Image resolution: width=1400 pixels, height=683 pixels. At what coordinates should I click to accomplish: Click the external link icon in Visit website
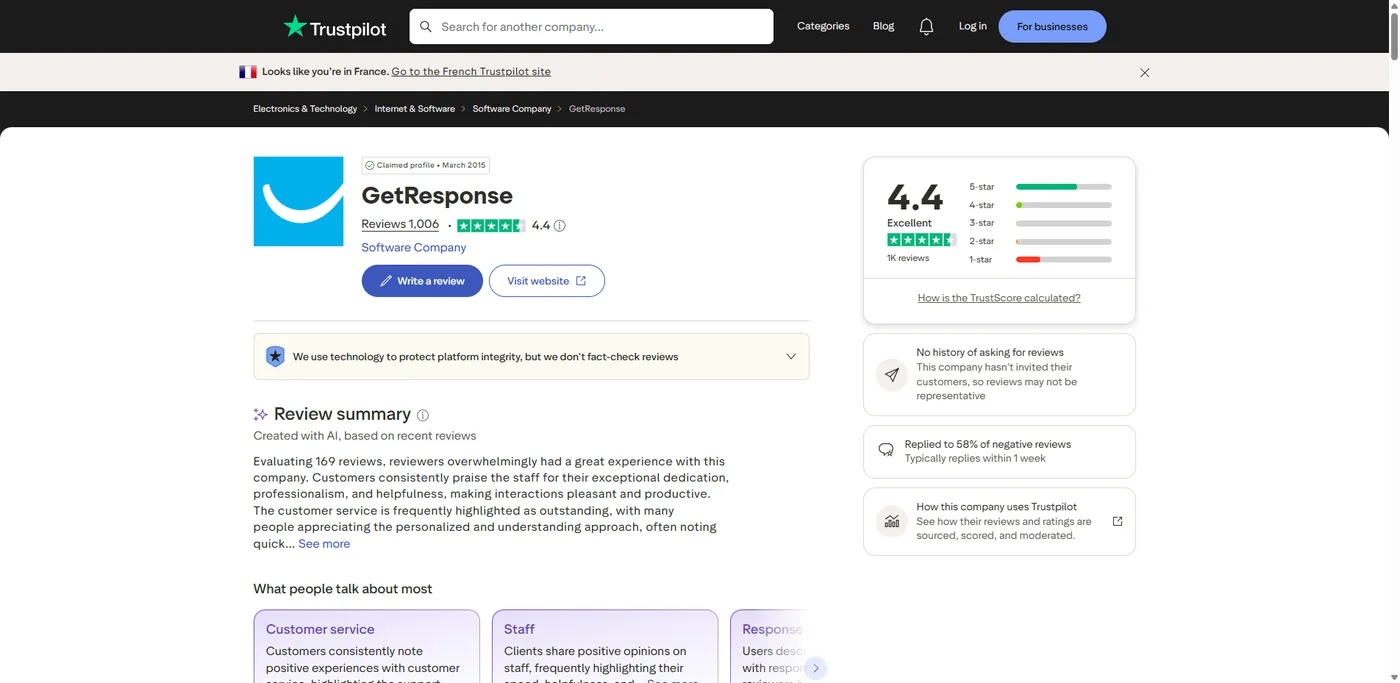[581, 281]
